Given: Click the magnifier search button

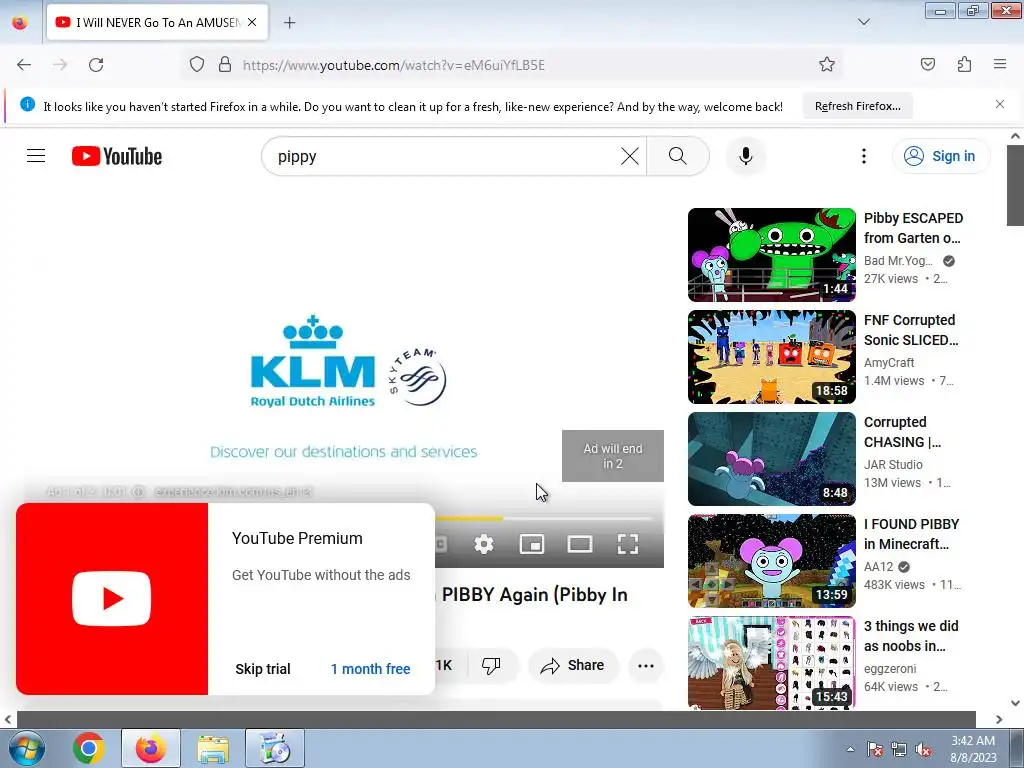Looking at the screenshot, I should tap(678, 156).
